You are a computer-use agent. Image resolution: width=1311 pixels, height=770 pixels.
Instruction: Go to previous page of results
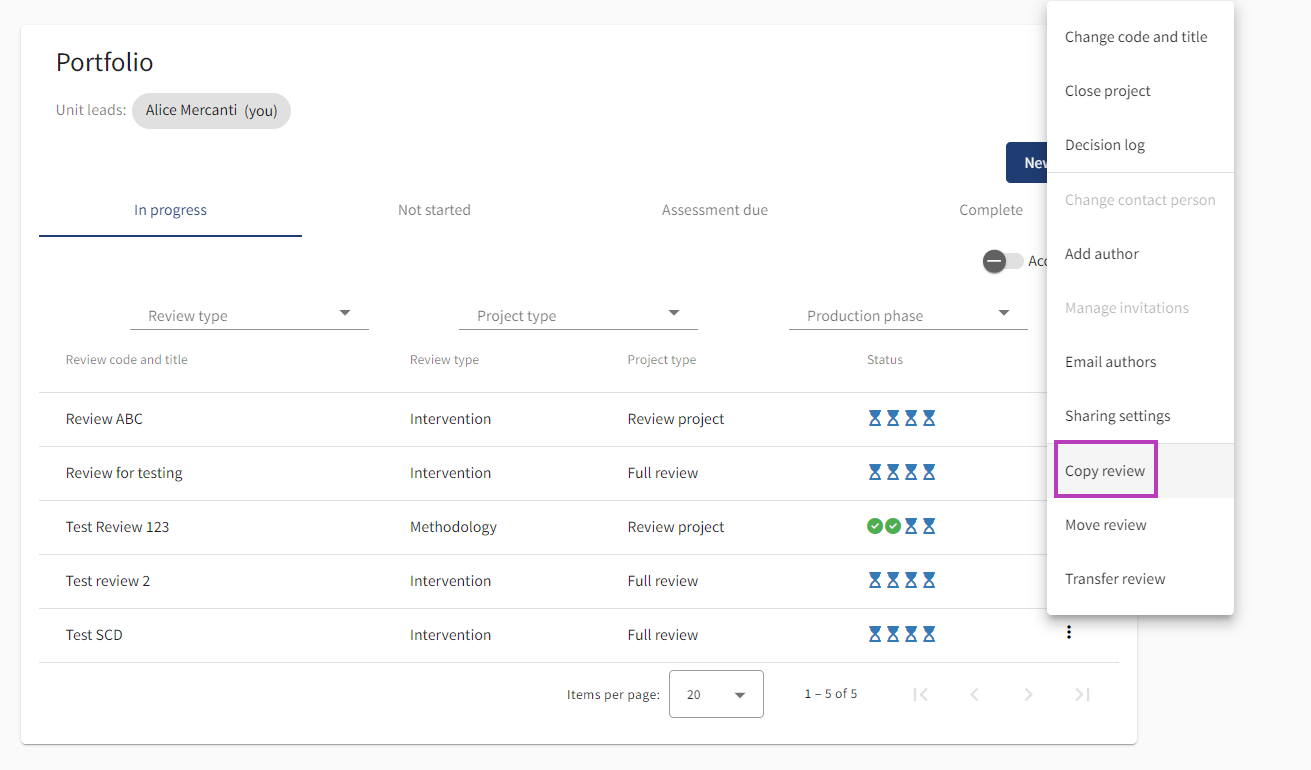[x=974, y=694]
